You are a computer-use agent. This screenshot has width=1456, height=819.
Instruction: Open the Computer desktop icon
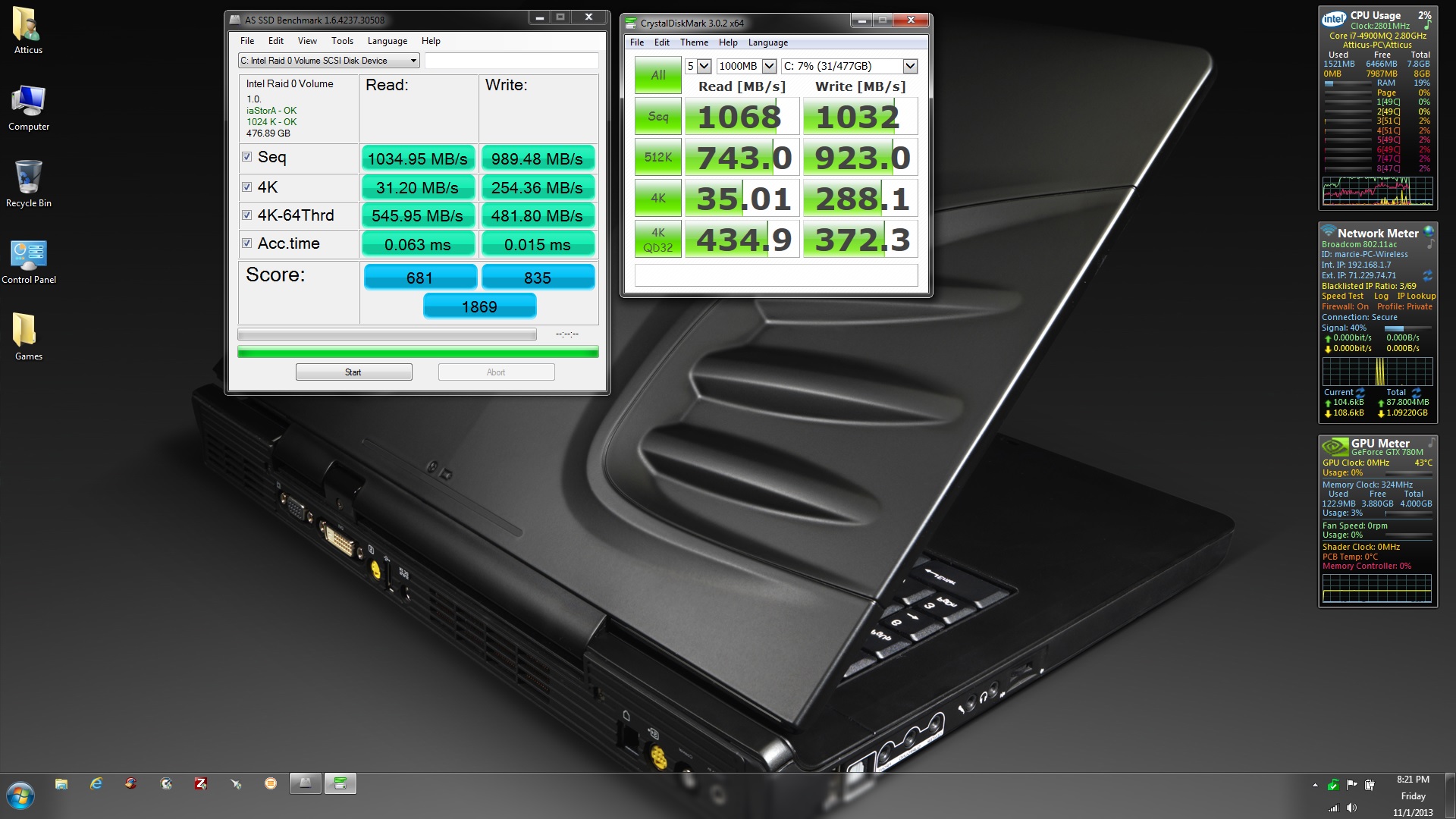coord(28,108)
